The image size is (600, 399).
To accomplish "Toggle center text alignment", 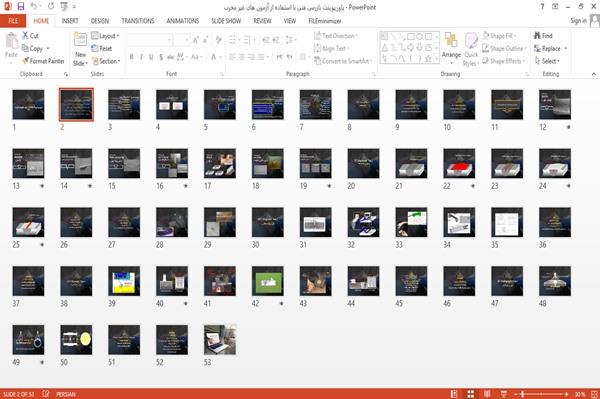I will [x=241, y=57].
